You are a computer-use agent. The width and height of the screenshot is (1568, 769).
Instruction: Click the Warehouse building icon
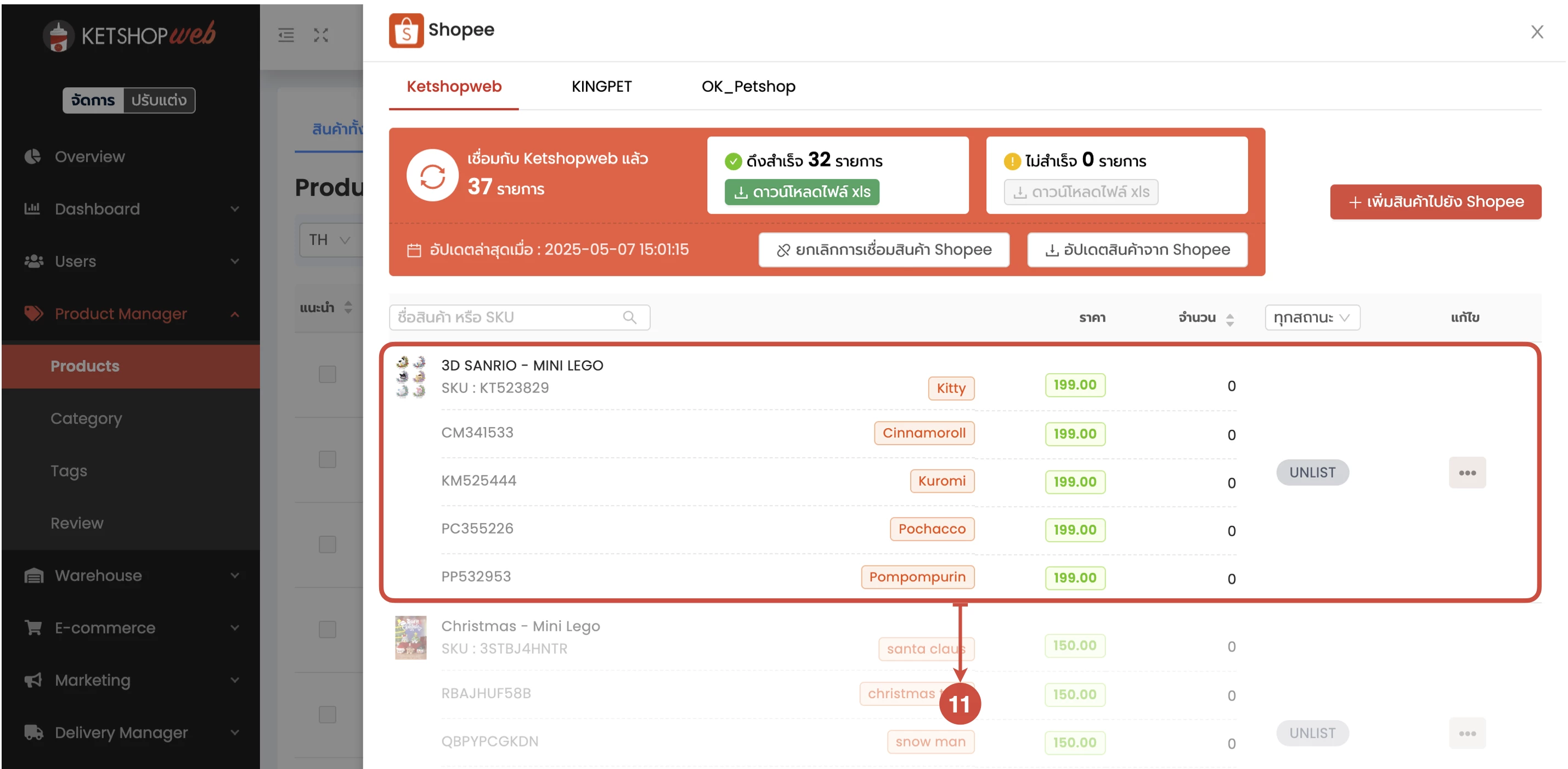coord(33,575)
